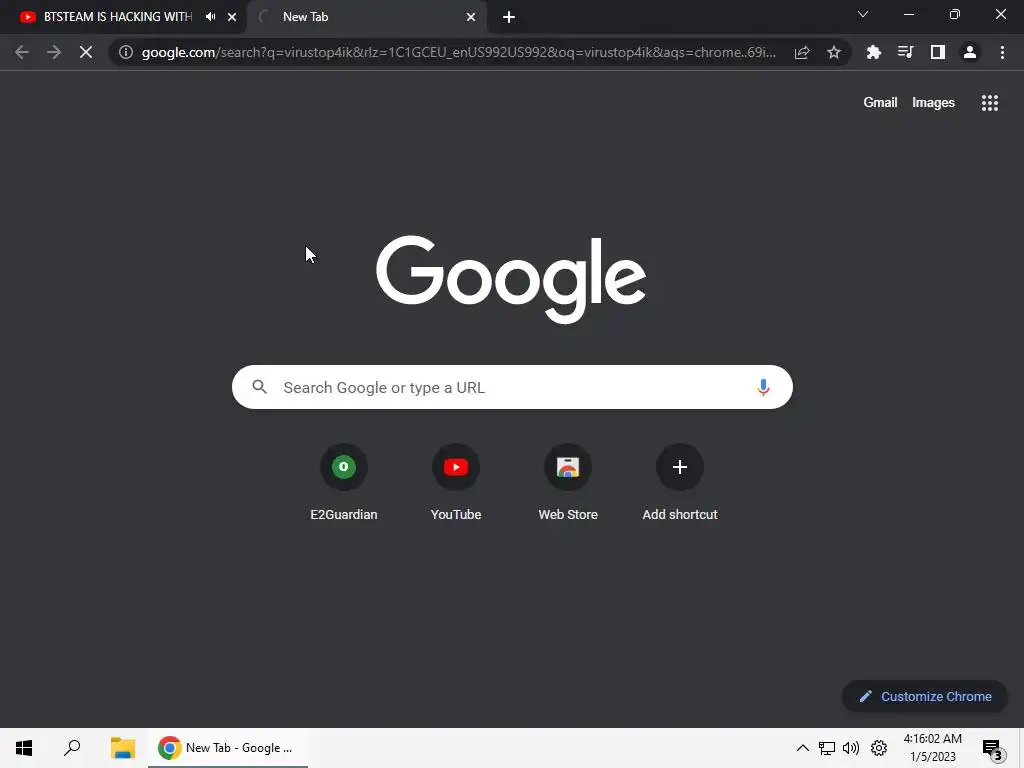Open Chrome profile icon
Screen dimensions: 1024x768
[x=970, y=52]
